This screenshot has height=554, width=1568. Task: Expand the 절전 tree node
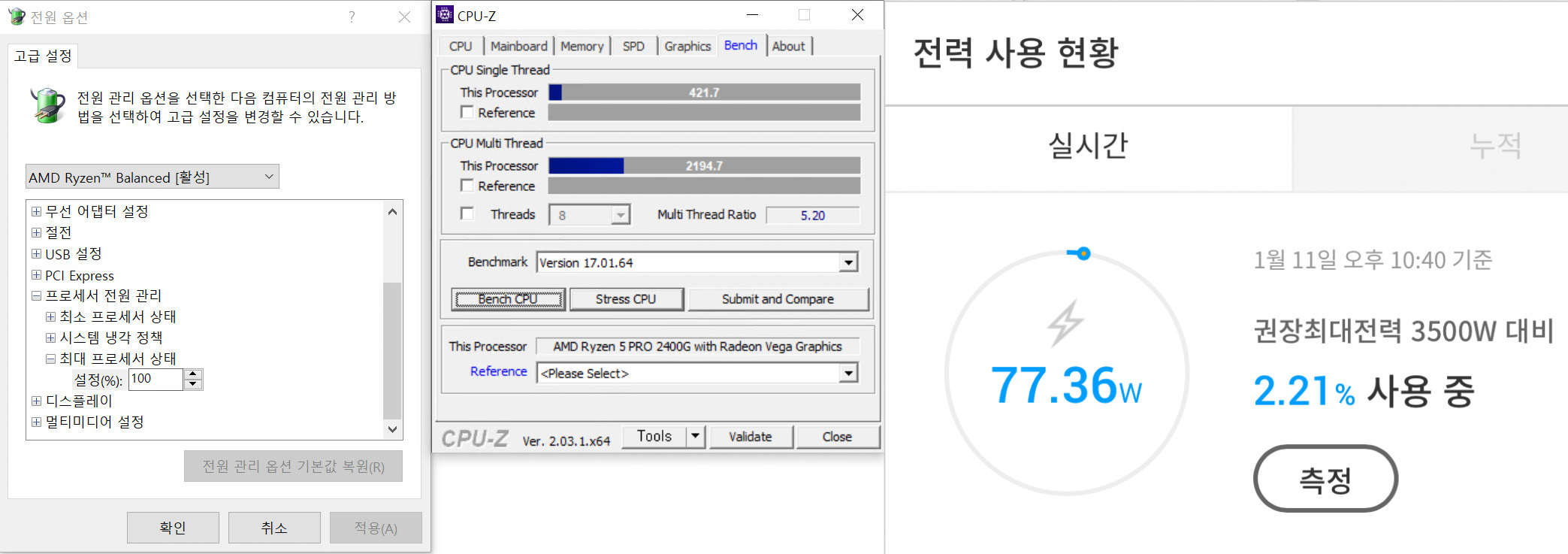tap(36, 232)
